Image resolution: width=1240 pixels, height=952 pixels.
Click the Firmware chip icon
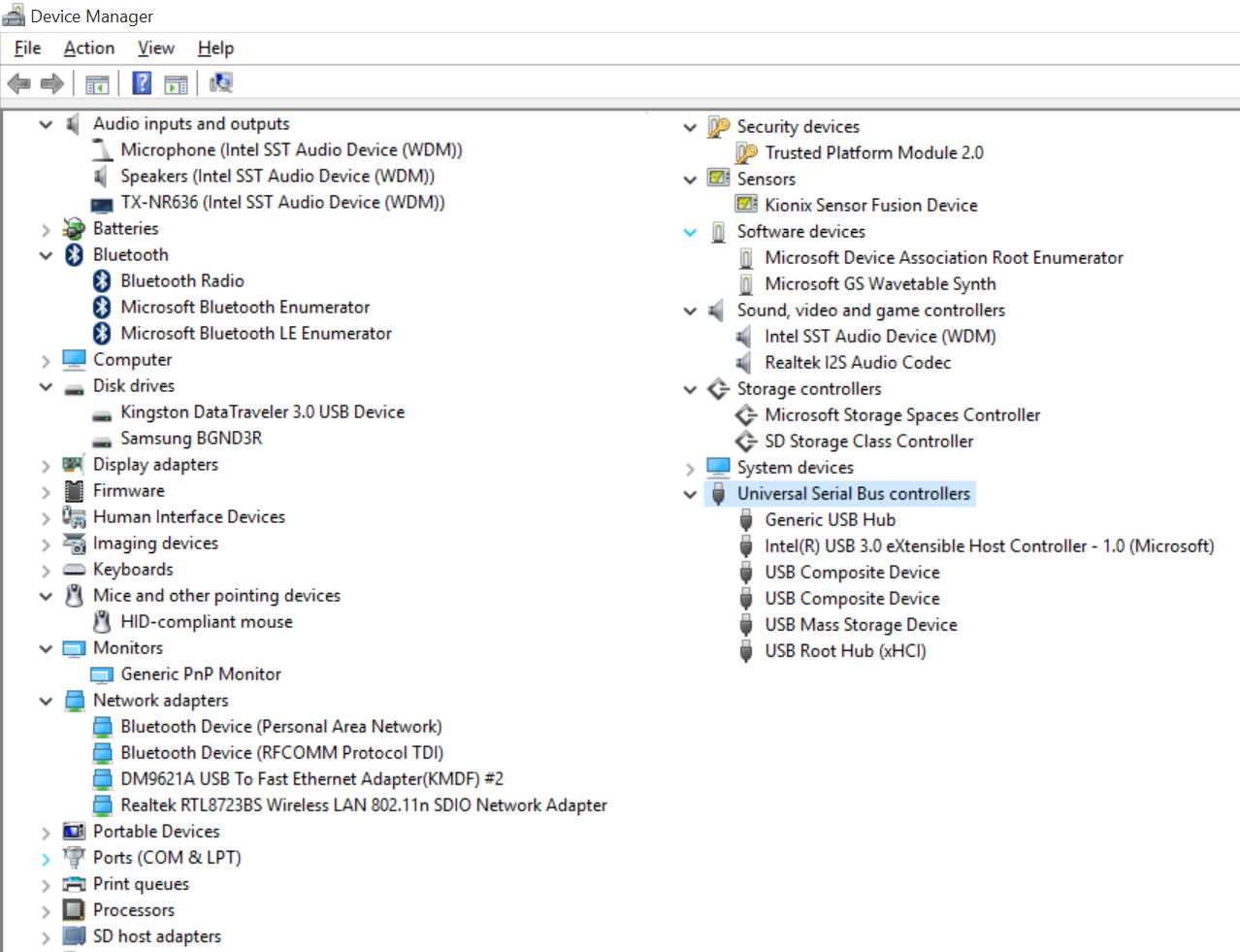coord(74,490)
